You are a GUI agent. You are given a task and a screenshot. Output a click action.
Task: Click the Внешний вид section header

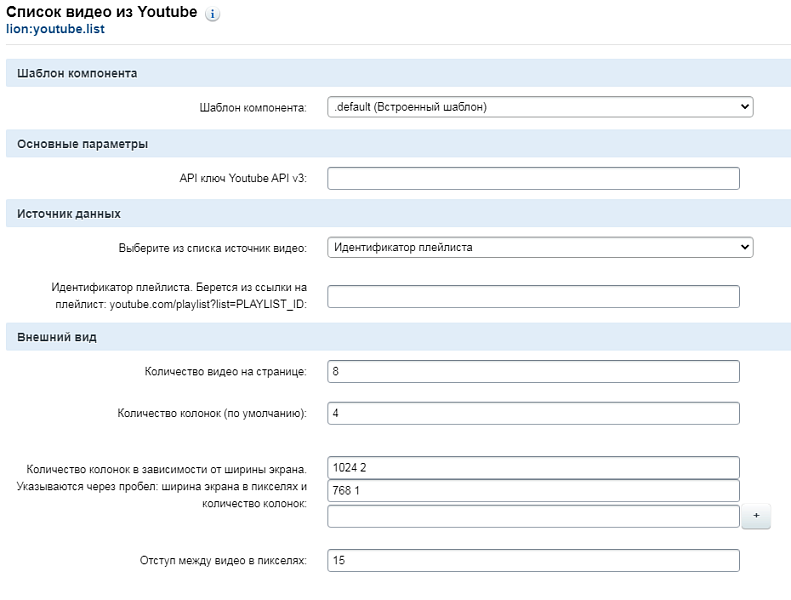57,337
